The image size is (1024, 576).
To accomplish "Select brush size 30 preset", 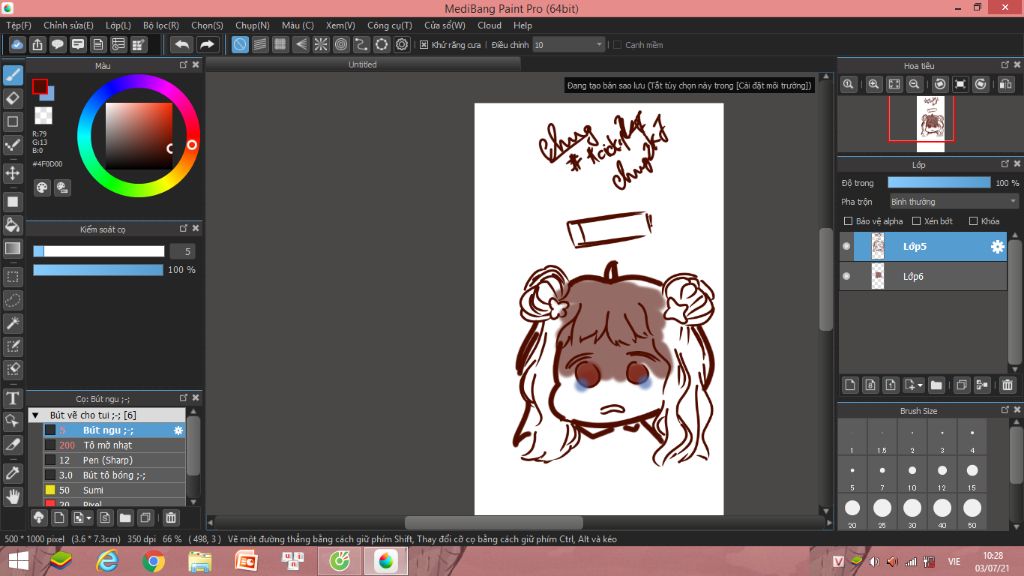I will click(912, 513).
